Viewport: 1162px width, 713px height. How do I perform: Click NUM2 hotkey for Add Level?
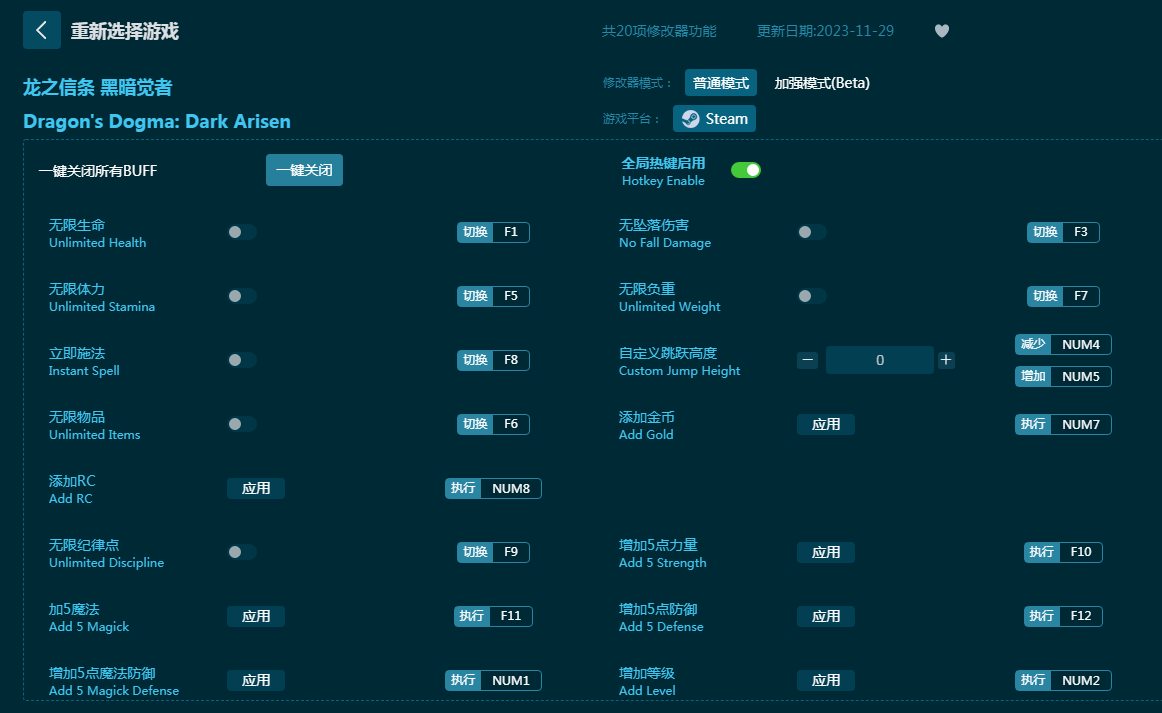(1063, 680)
